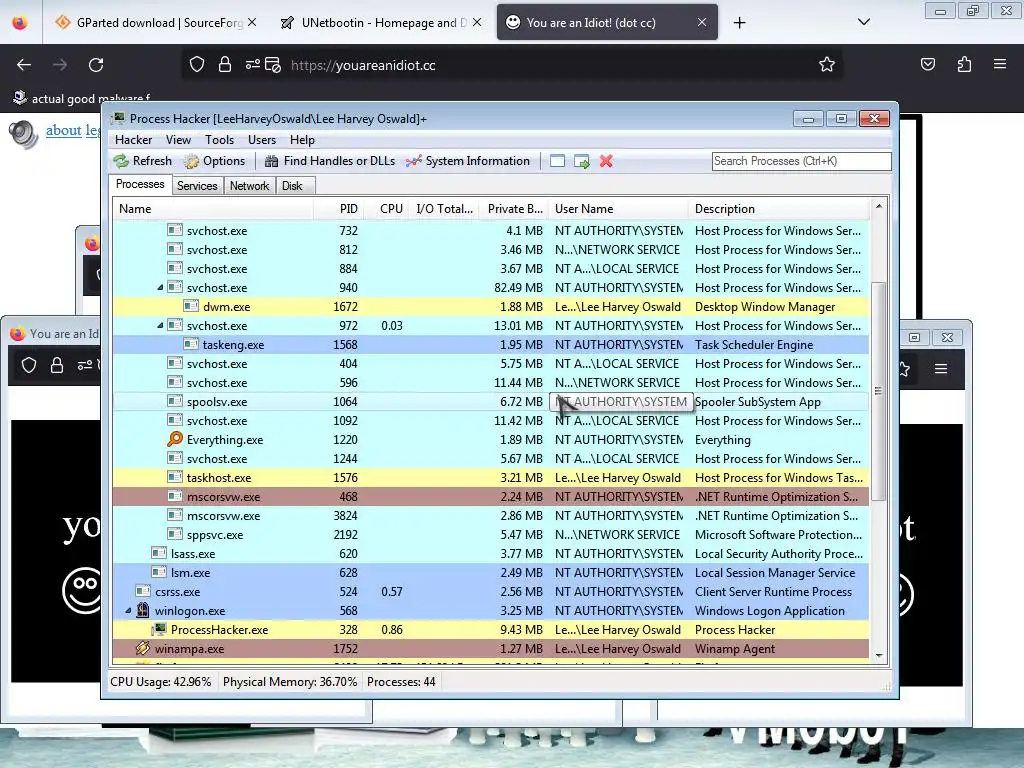
Task: Switch to the Network tab
Action: 249,186
